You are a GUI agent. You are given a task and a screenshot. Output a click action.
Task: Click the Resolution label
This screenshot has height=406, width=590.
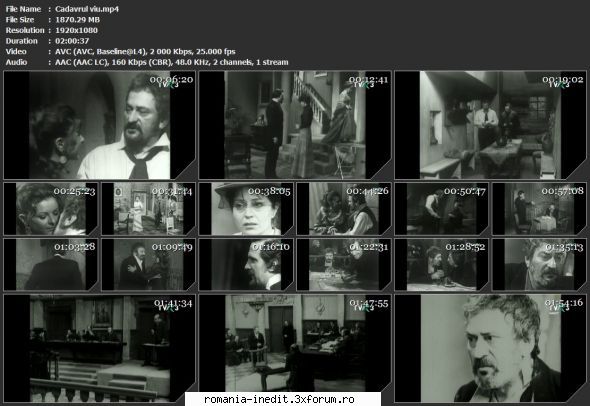(25, 30)
